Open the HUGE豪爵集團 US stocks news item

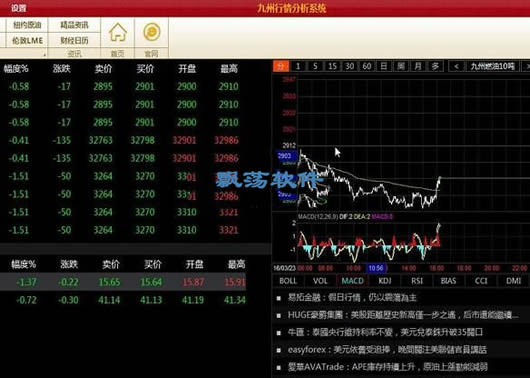click(x=403, y=315)
